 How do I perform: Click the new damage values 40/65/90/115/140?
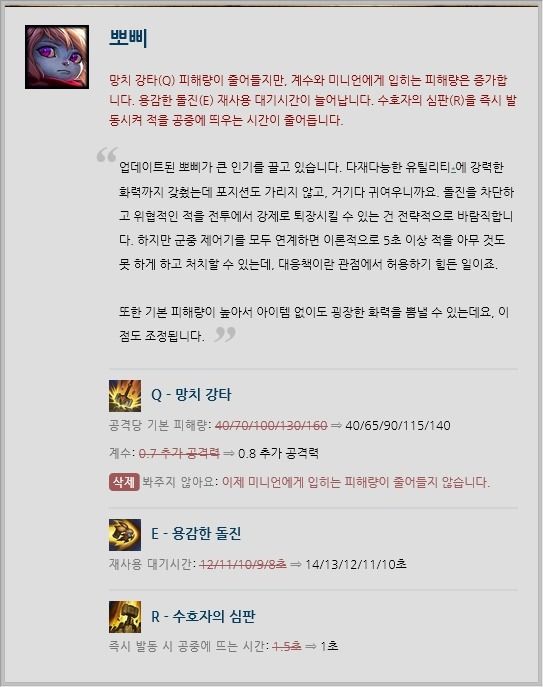[x=398, y=425]
